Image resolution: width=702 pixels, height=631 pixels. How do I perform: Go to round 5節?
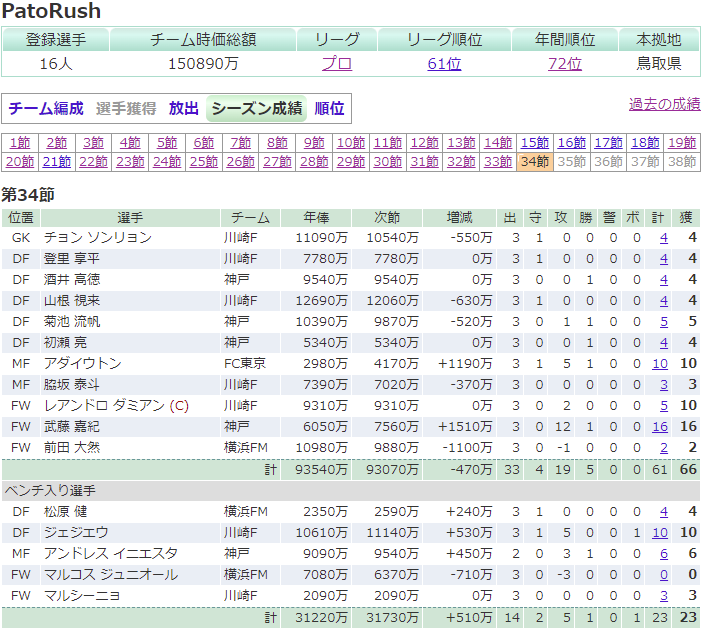point(167,143)
